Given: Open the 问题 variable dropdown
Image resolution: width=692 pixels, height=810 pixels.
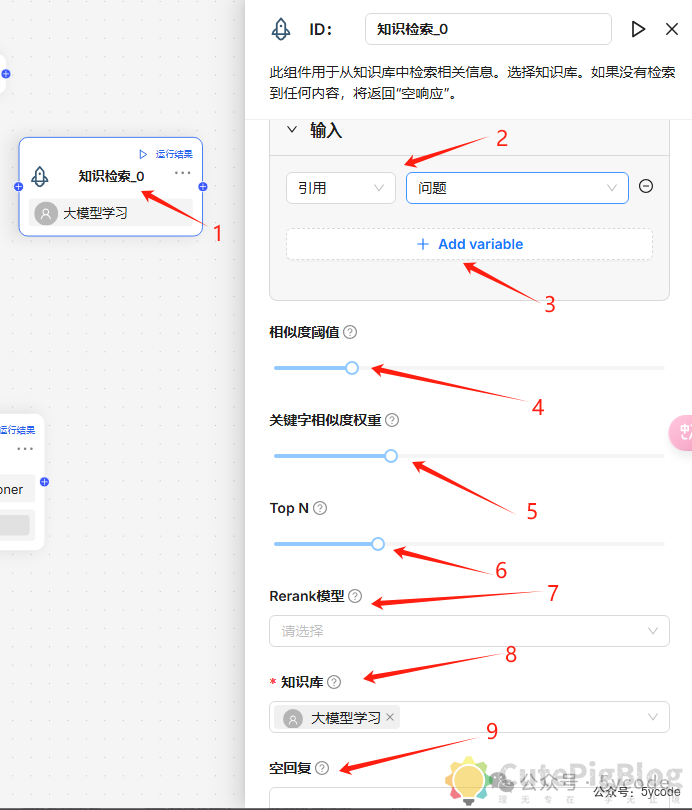Looking at the screenshot, I should click(517, 188).
